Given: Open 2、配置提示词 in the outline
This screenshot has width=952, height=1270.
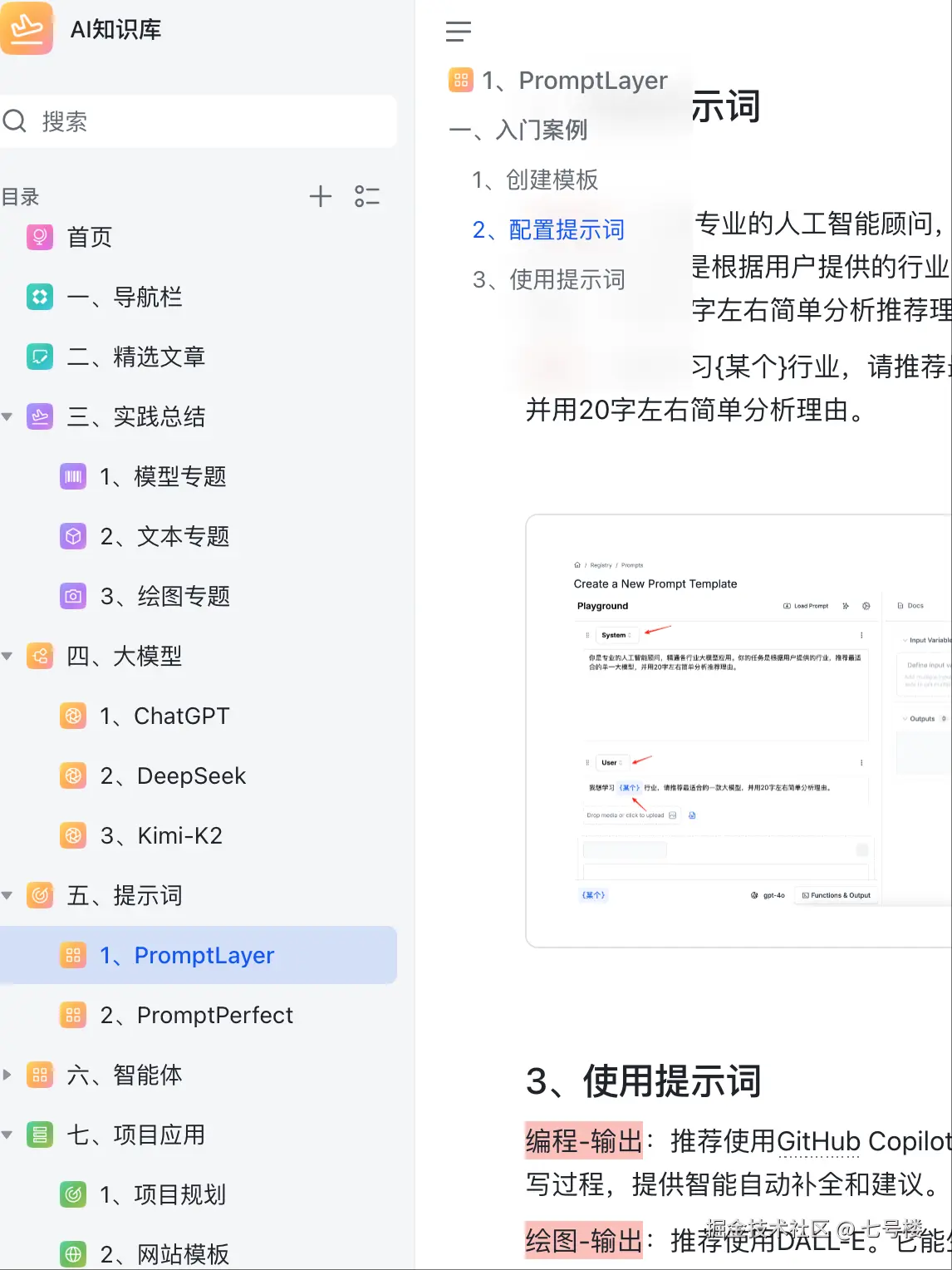Looking at the screenshot, I should [x=550, y=229].
